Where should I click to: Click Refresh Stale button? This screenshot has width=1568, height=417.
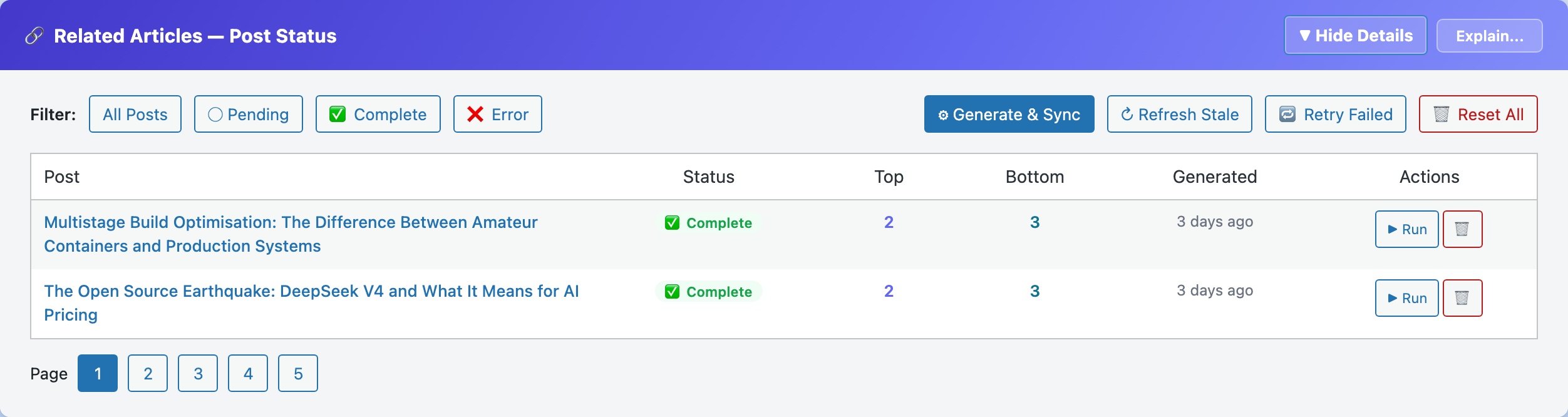[x=1180, y=114]
